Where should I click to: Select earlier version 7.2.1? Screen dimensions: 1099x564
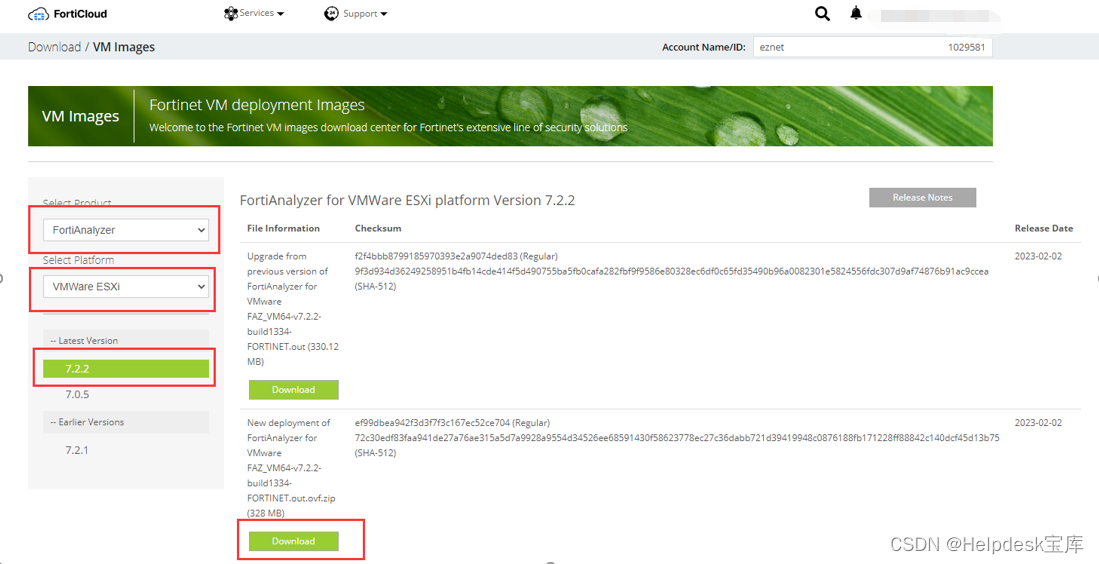77,450
